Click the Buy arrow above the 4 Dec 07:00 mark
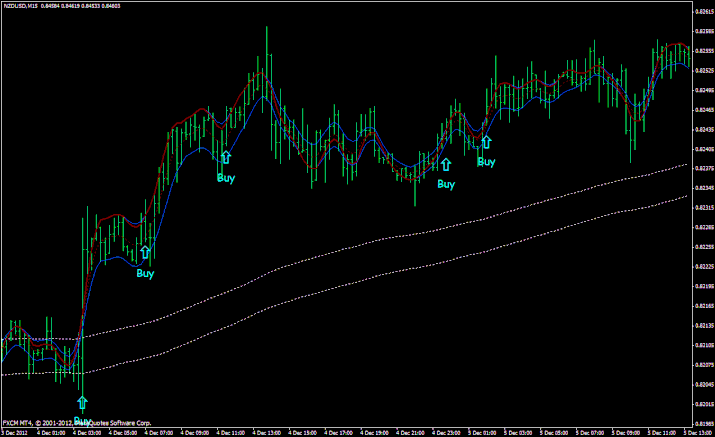The height and width of the screenshot is (437, 715). [x=145, y=252]
